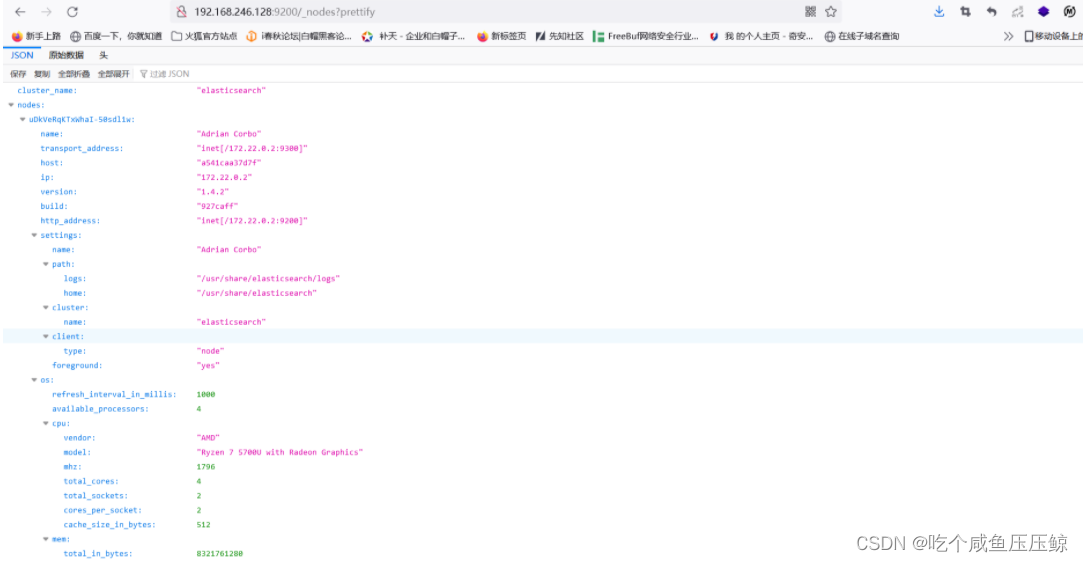This screenshot has height=562, width=1083.
Task: Select the home path value
Action: coord(257,293)
